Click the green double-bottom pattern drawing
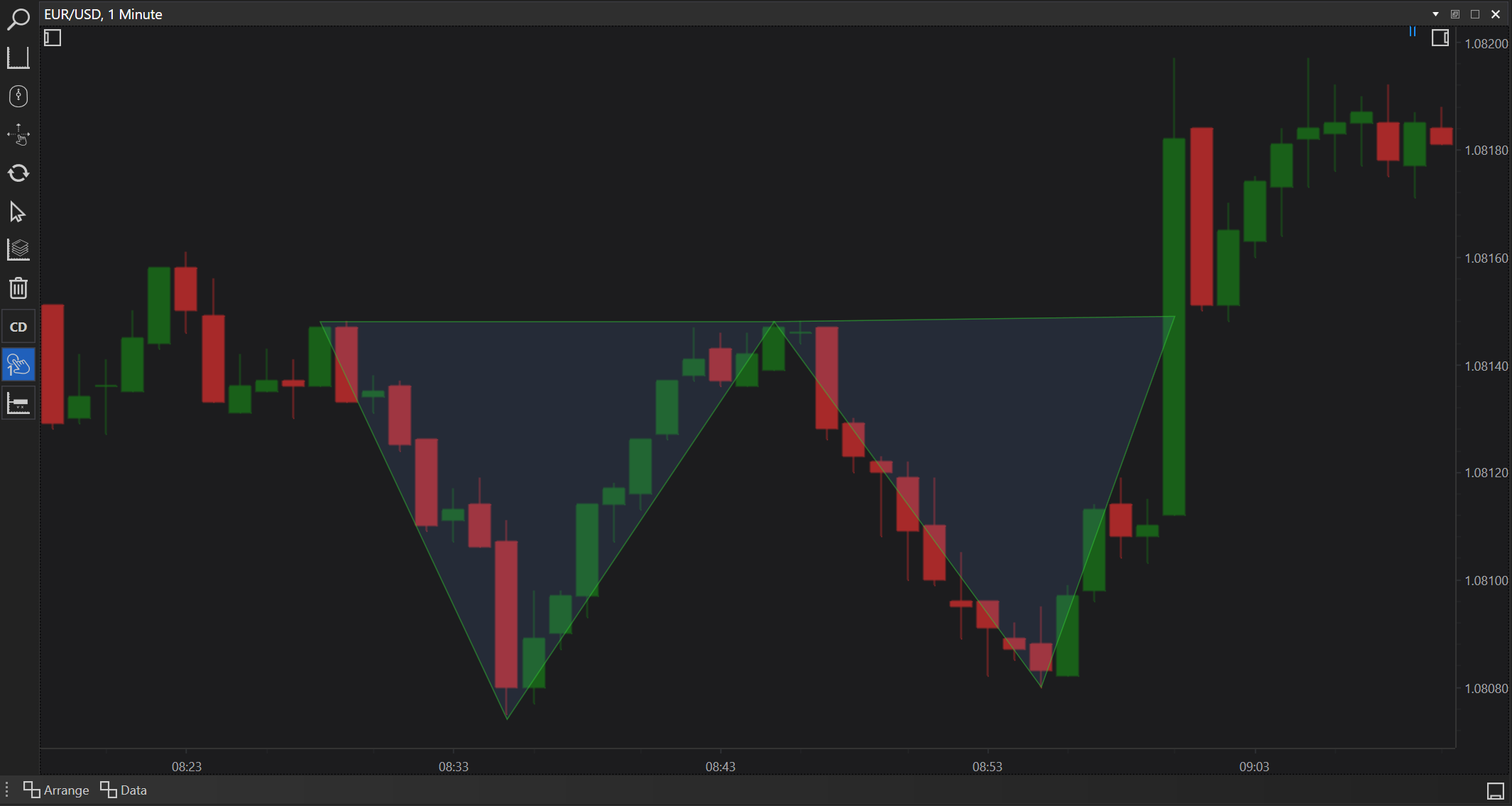 pos(547,322)
